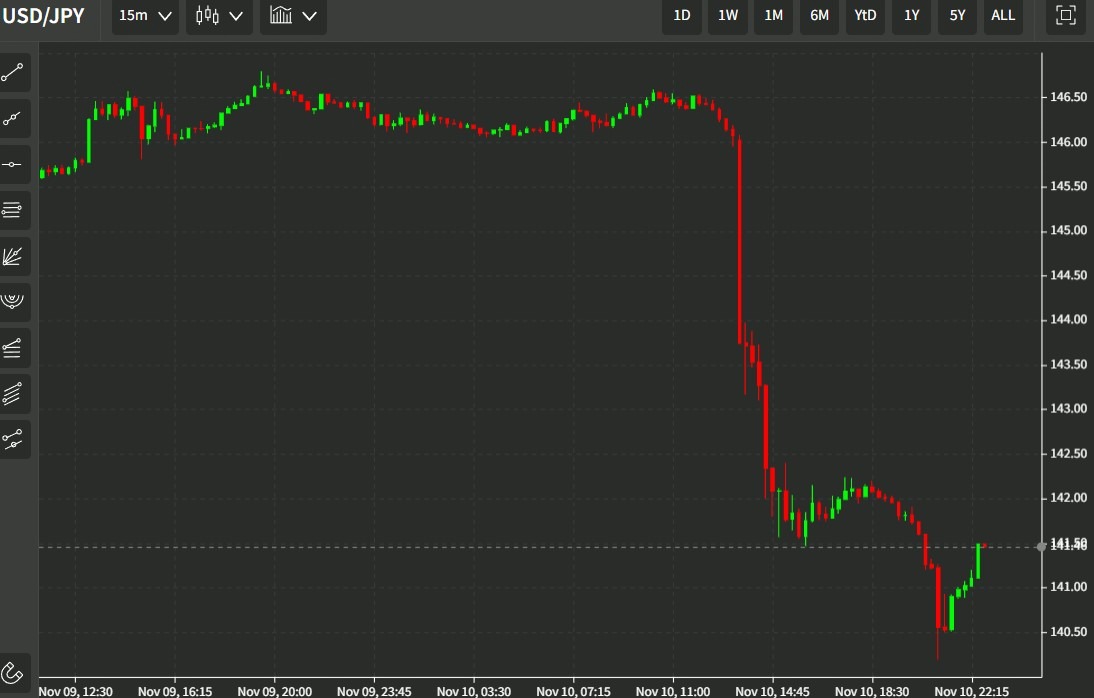Set range to 1W
1094x698 pixels.
point(728,15)
